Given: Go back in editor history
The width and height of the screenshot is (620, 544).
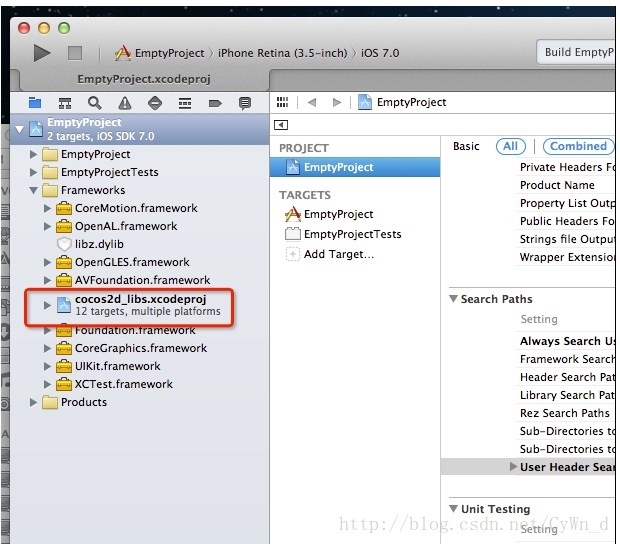Looking at the screenshot, I should pyautogui.click(x=312, y=102).
